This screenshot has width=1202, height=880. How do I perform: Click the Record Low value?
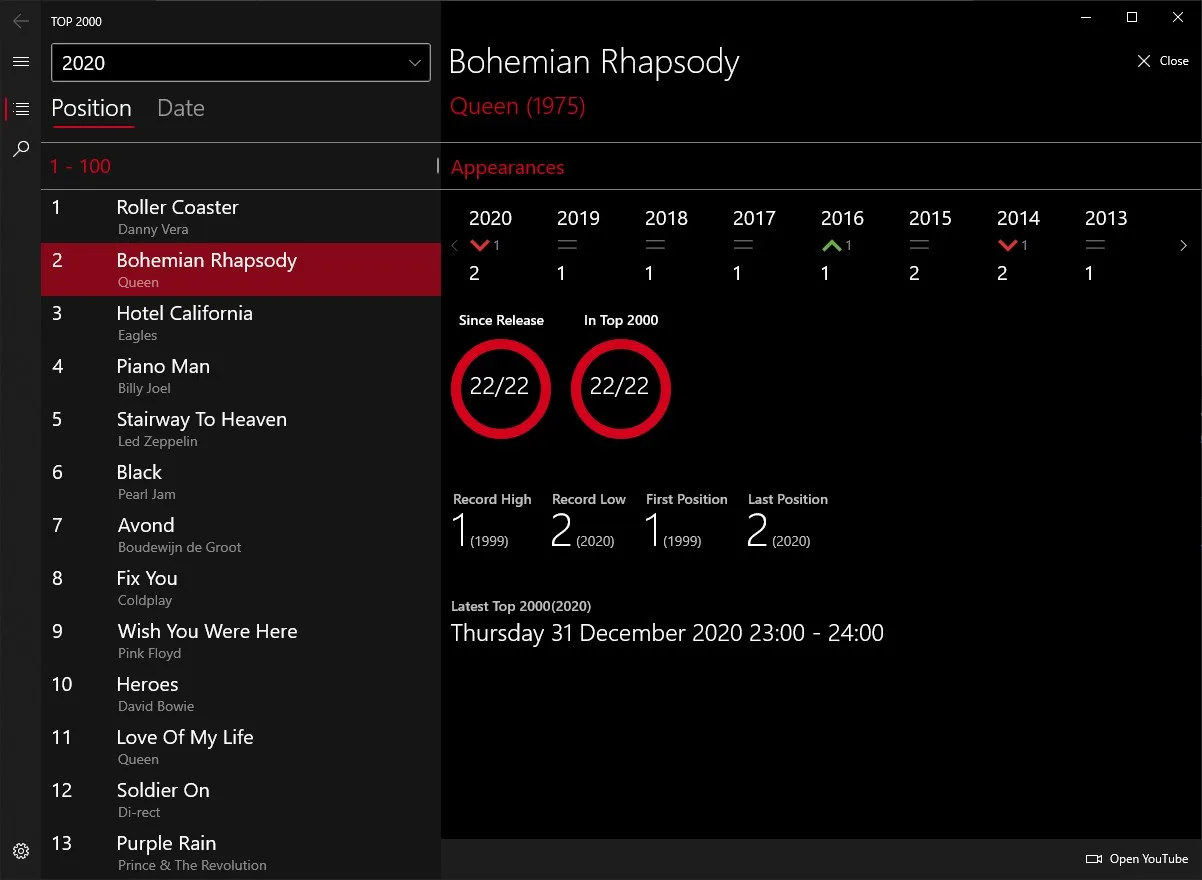582,530
